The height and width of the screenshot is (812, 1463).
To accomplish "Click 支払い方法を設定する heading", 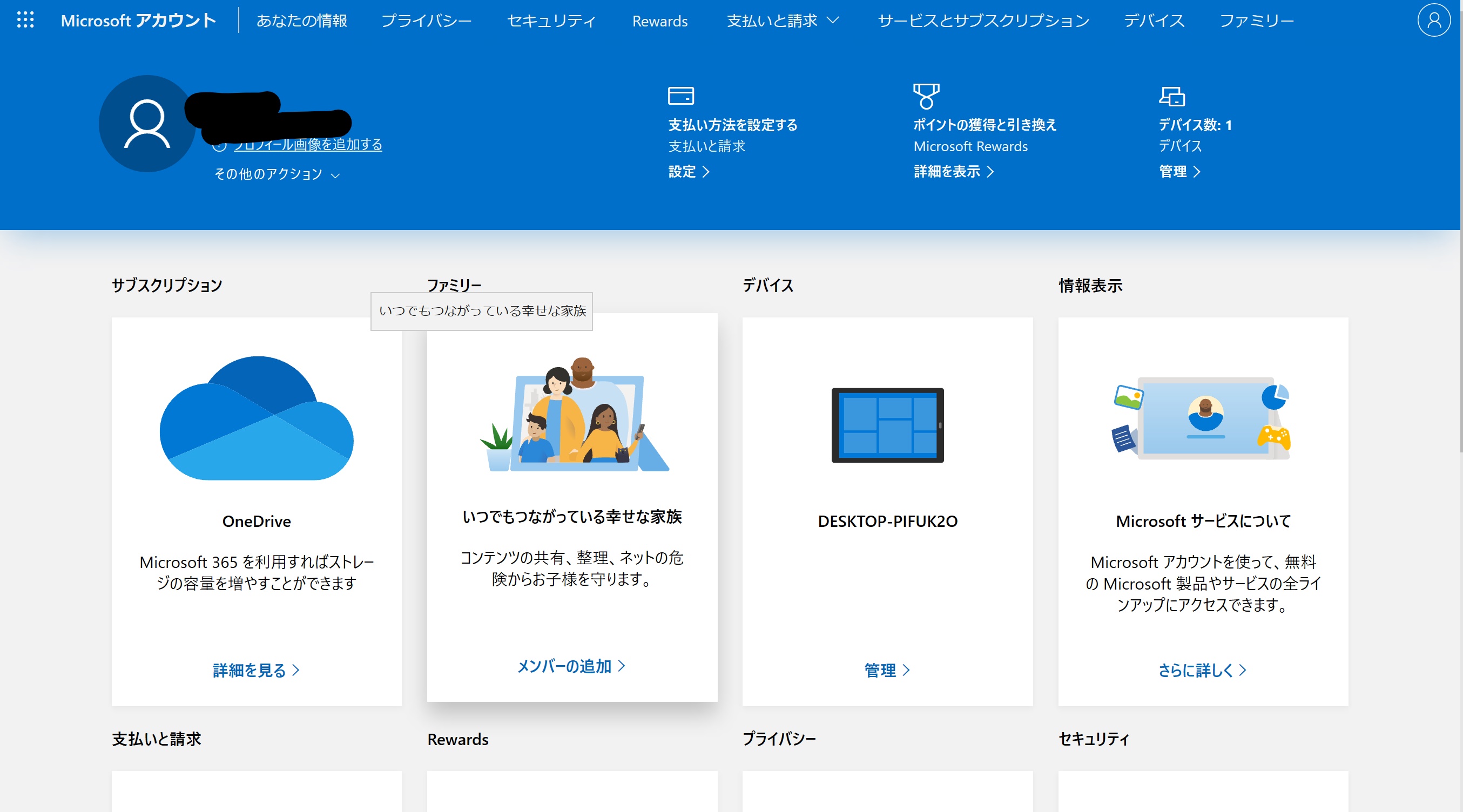I will (x=733, y=125).
